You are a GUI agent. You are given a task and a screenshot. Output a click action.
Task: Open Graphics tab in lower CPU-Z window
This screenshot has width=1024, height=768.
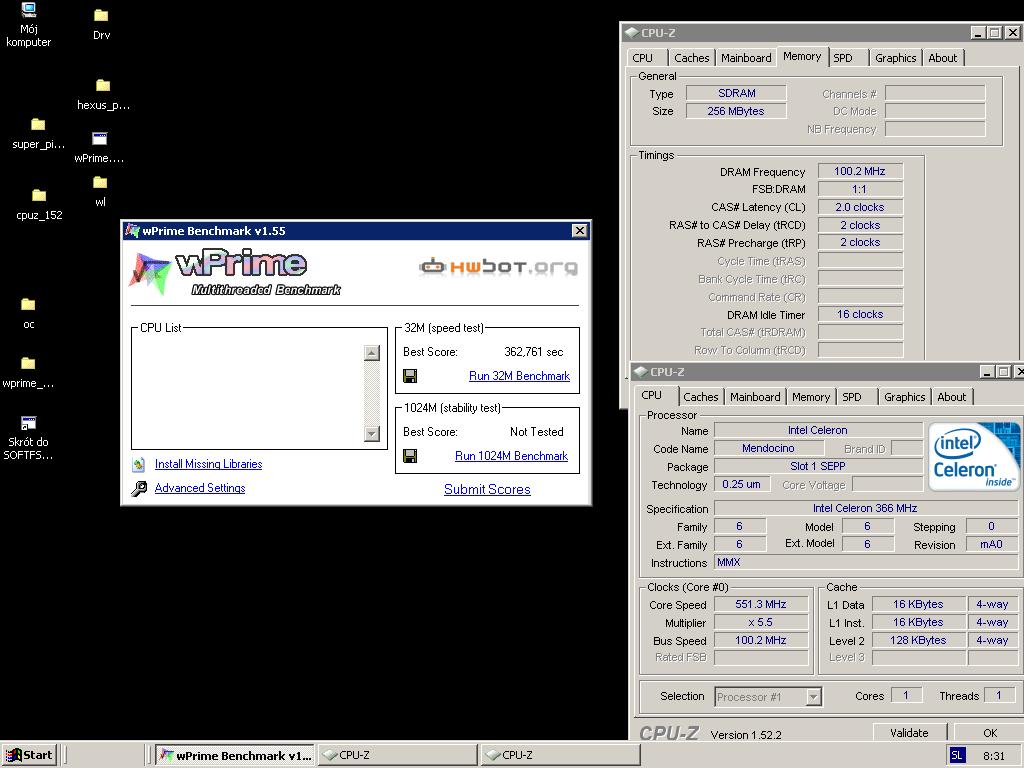point(904,396)
